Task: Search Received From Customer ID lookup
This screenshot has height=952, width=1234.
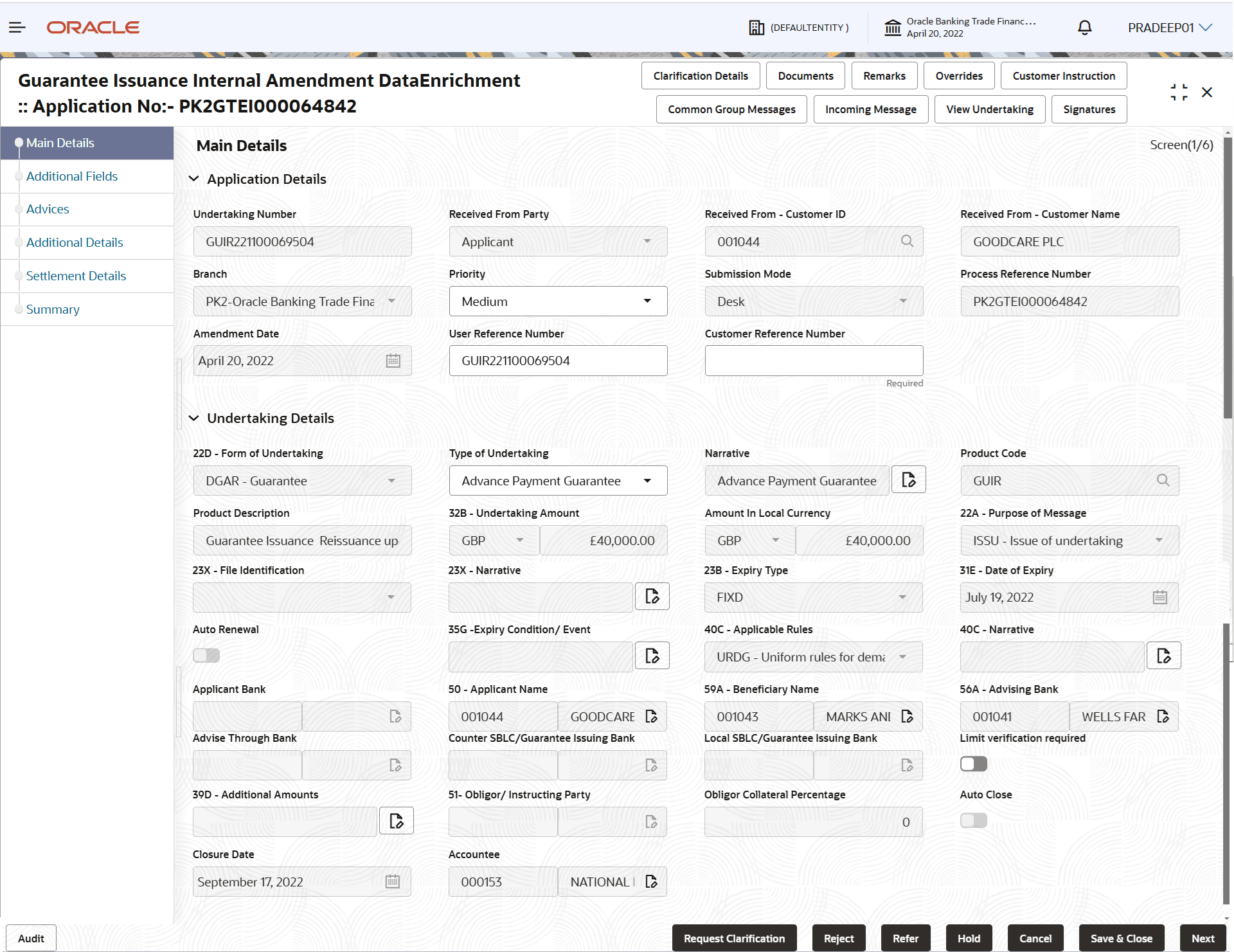Action: (x=907, y=241)
